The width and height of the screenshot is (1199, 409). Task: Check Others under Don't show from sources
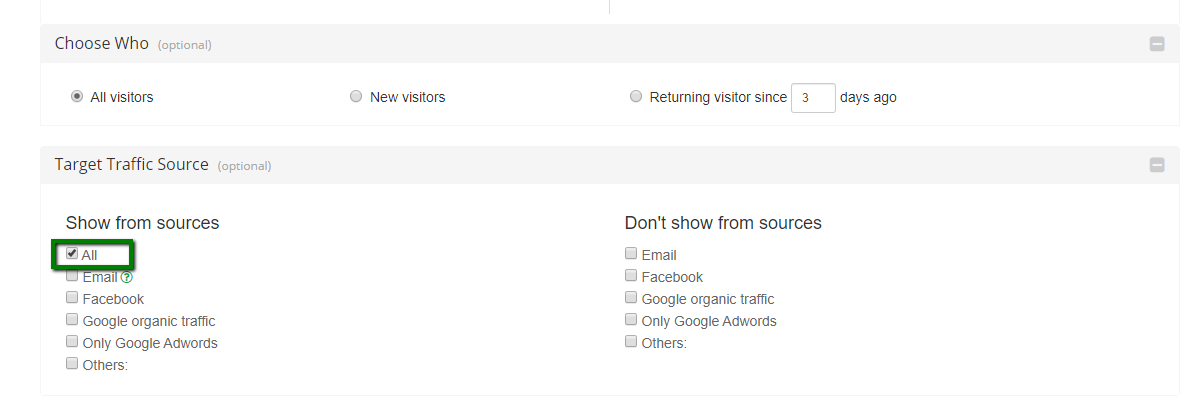click(631, 342)
